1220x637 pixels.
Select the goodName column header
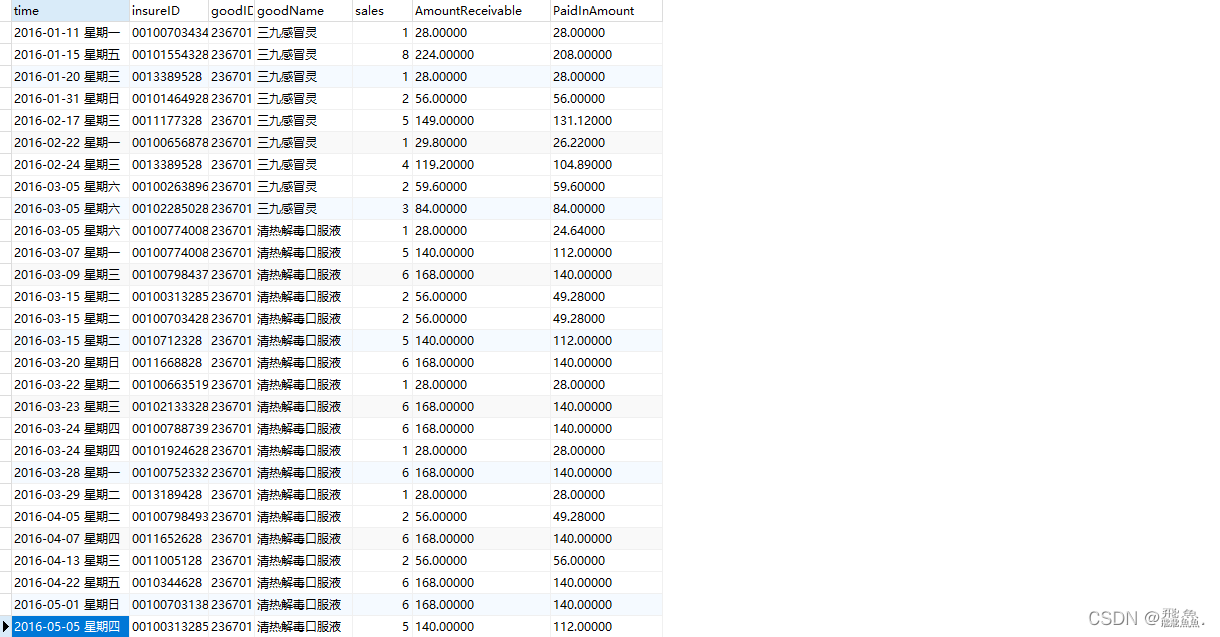tap(303, 11)
